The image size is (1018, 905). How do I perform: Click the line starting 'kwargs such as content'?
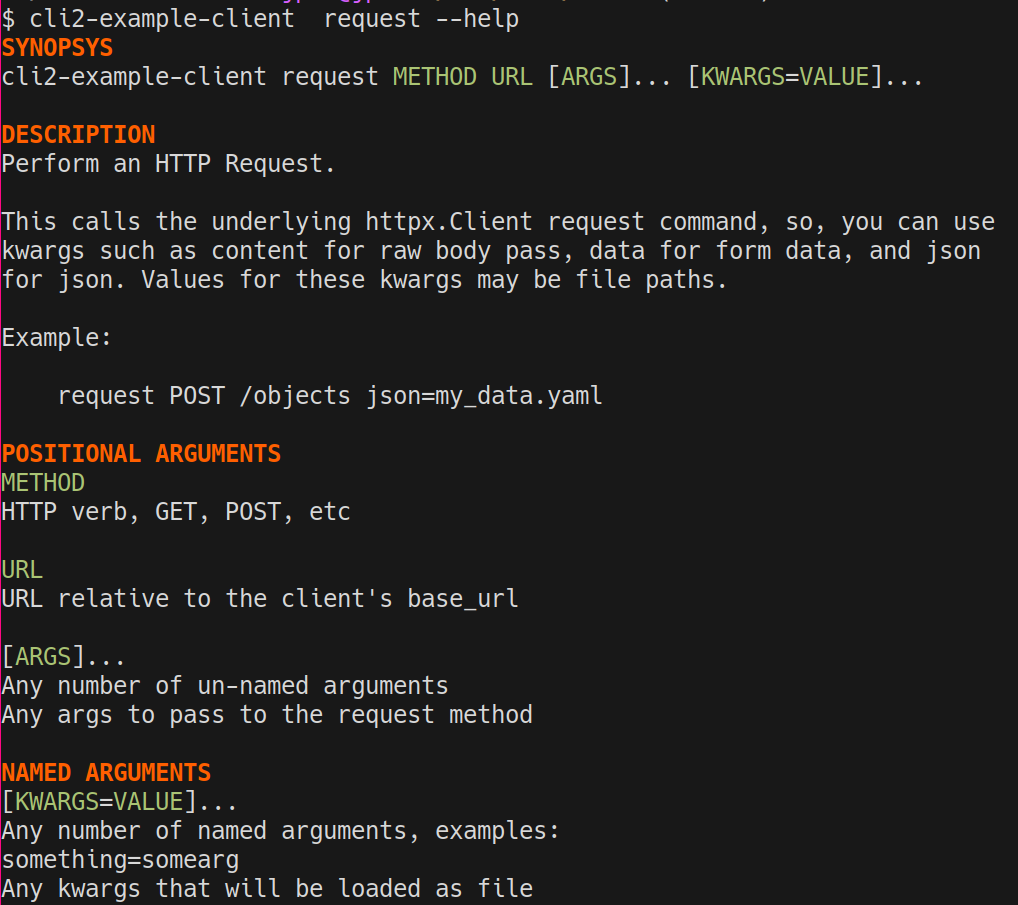491,251
